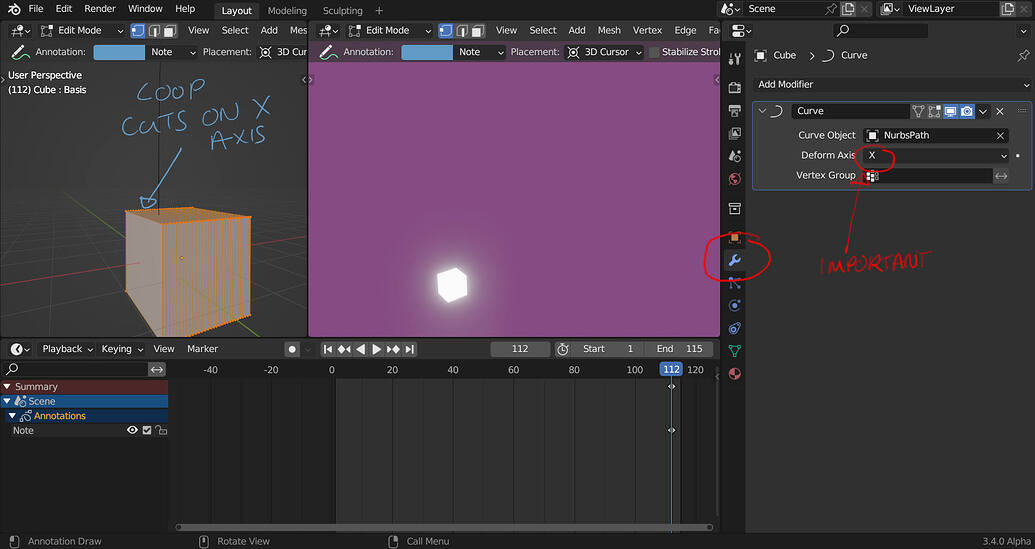This screenshot has height=549, width=1035.
Task: Select Edge select mode in right viewport
Action: point(462,30)
